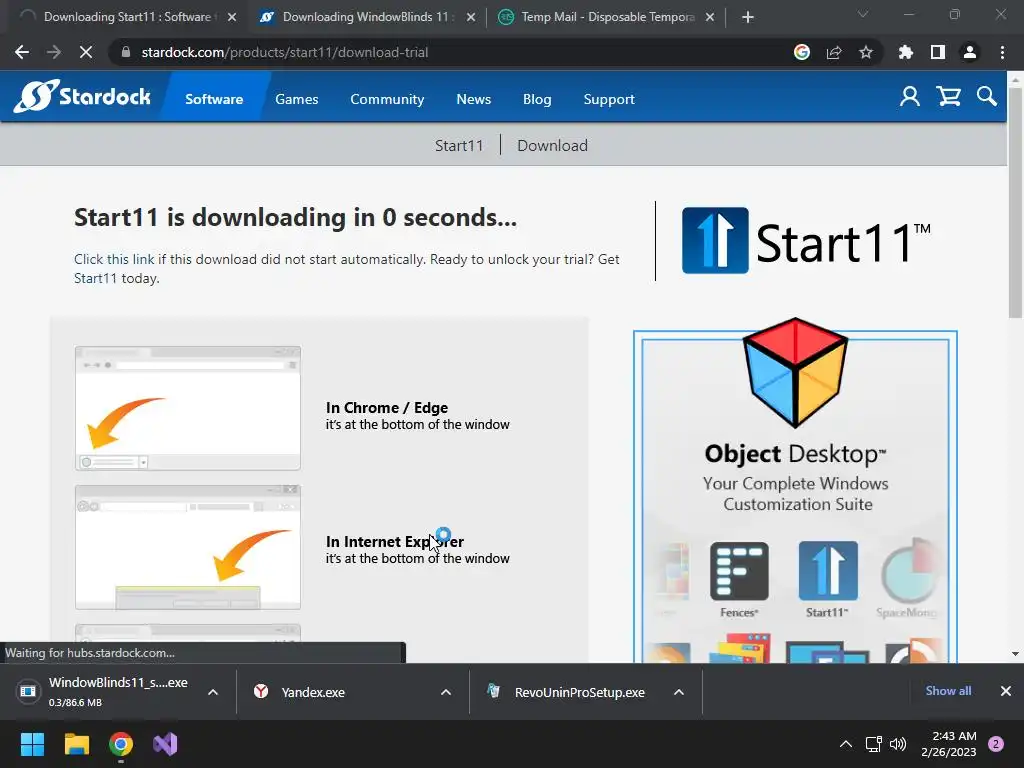
Task: Open the News menu item
Action: click(x=473, y=99)
